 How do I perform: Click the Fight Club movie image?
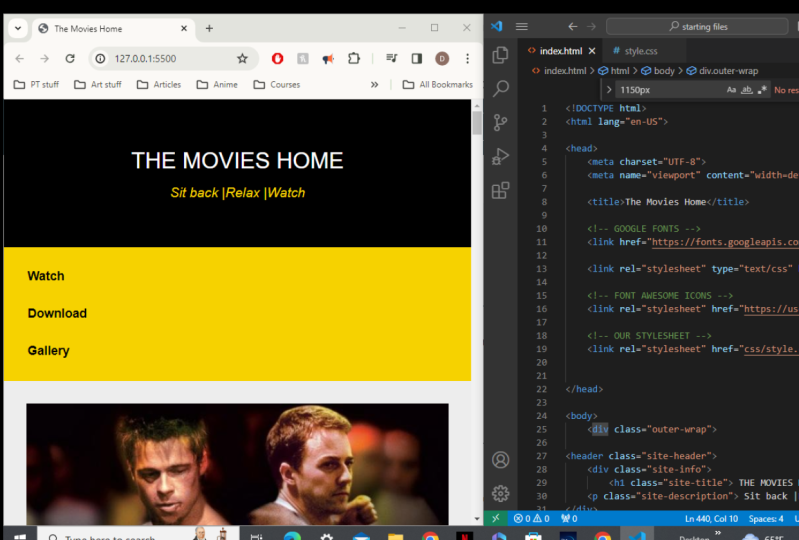(237, 464)
